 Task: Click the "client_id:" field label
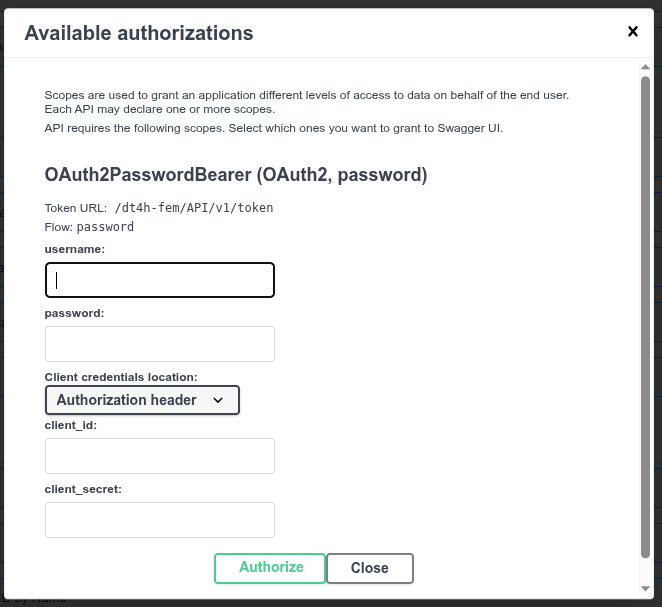(x=70, y=425)
